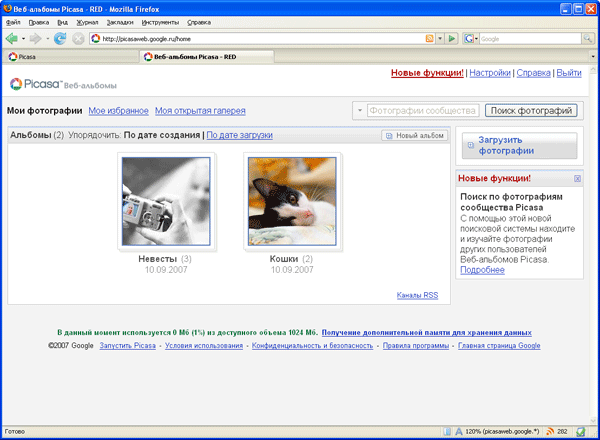The width and height of the screenshot is (600, 440).
Task: Click the page info icon in status bar
Action: pyautogui.click(x=447, y=432)
